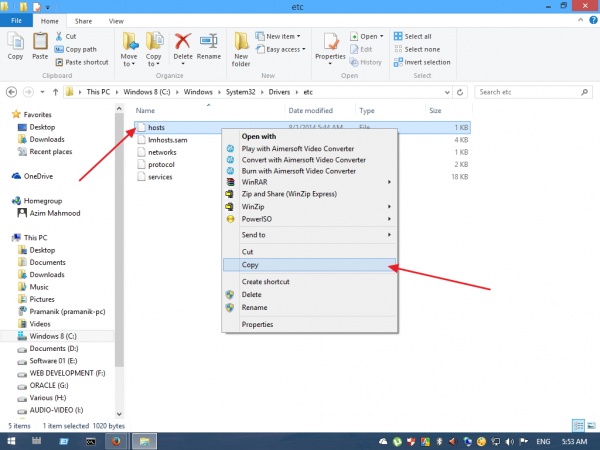Click Copy path in the ribbon
This screenshot has height=450, width=600.
point(75,49)
